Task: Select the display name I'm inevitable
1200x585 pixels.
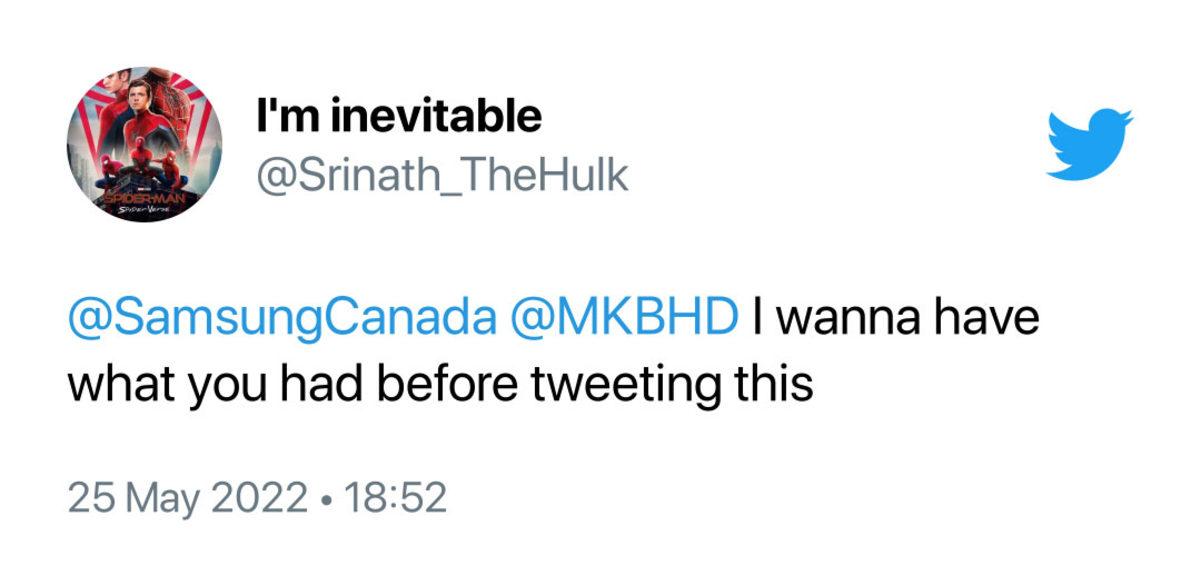Action: click(400, 116)
